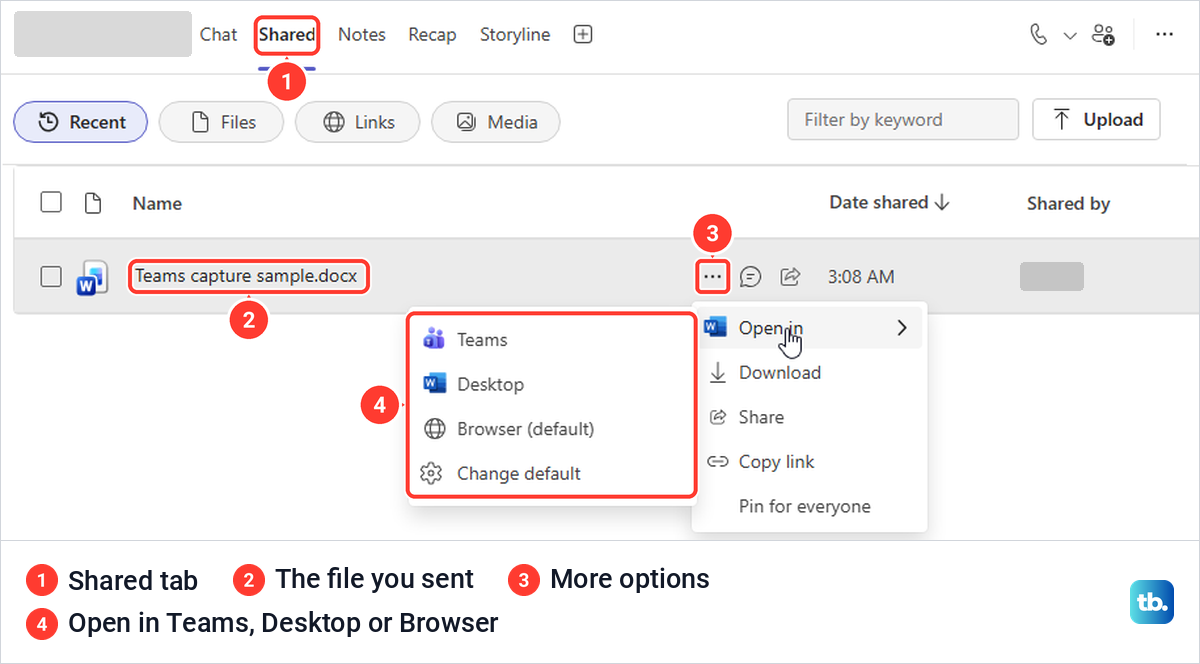Click the Filter by keyword field
The width and height of the screenshot is (1200, 664).
[903, 119]
